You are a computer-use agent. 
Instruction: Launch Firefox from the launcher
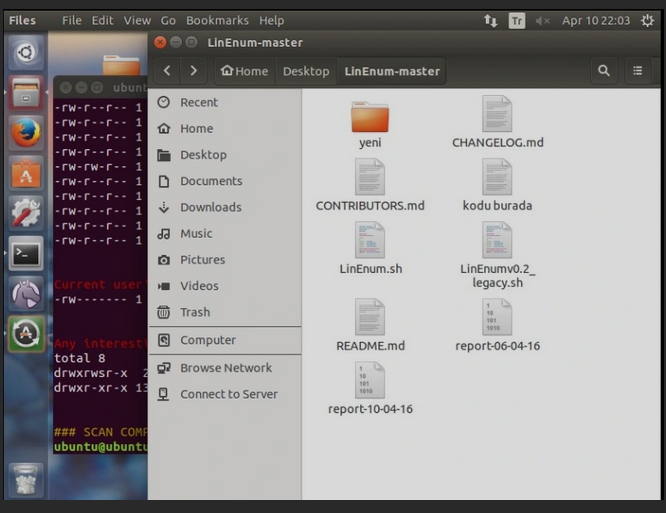click(x=26, y=132)
